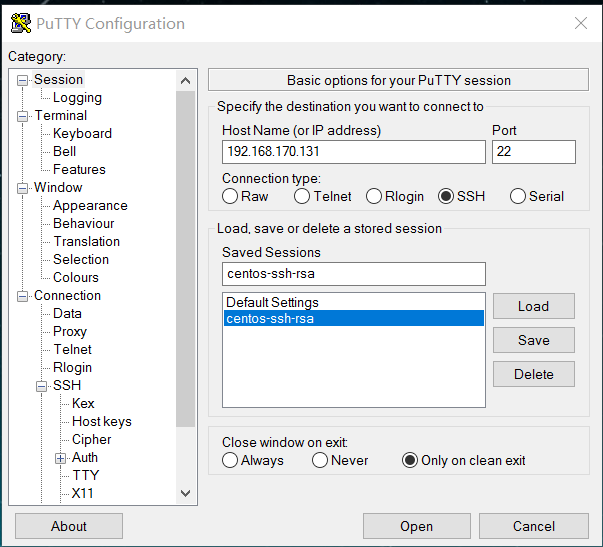Open the Bell settings category
Image resolution: width=603 pixels, height=547 pixels.
click(64, 152)
